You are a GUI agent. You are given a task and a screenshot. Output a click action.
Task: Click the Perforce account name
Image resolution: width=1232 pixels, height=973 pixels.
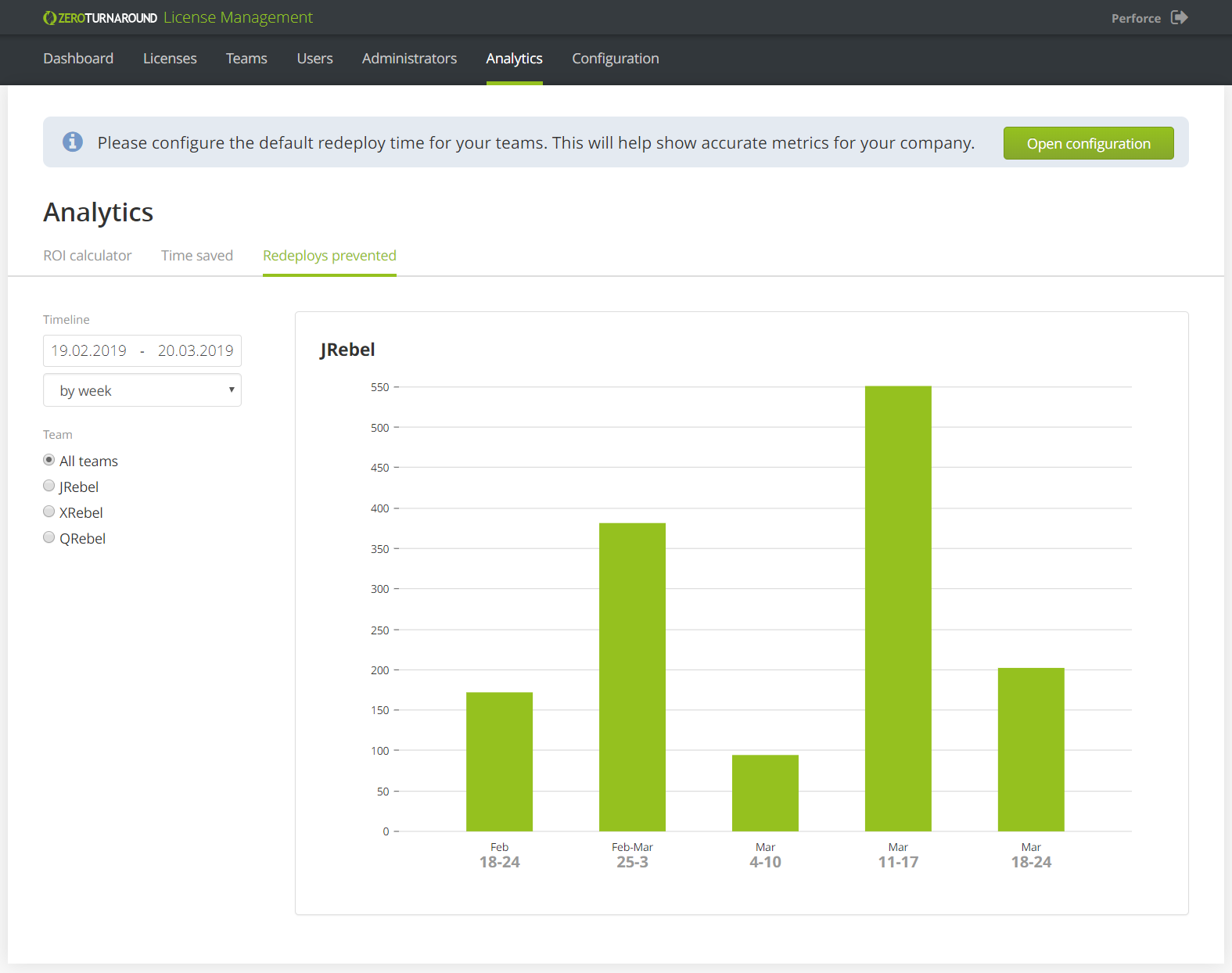click(1136, 18)
